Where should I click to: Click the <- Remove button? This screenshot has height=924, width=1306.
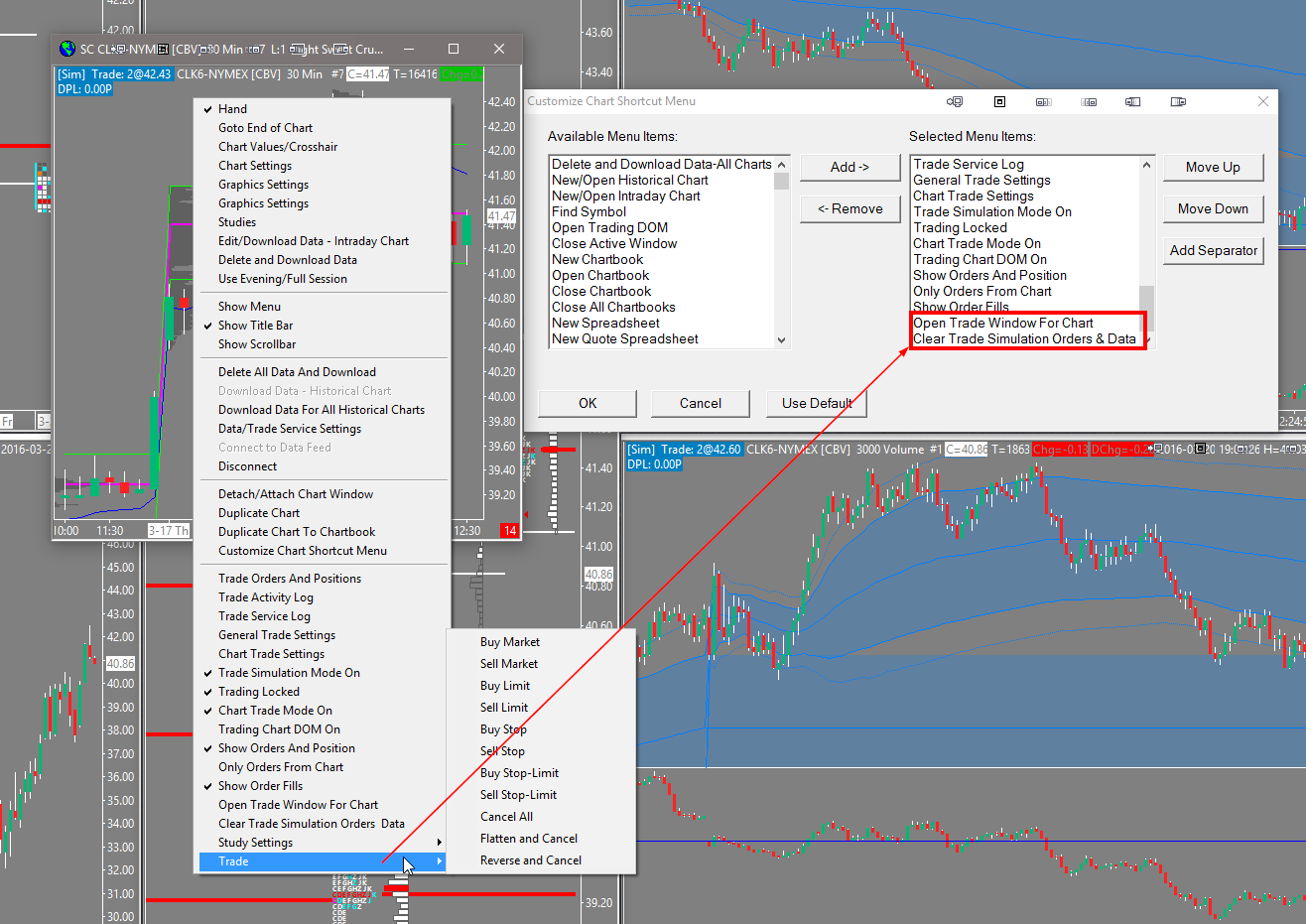pyautogui.click(x=849, y=208)
